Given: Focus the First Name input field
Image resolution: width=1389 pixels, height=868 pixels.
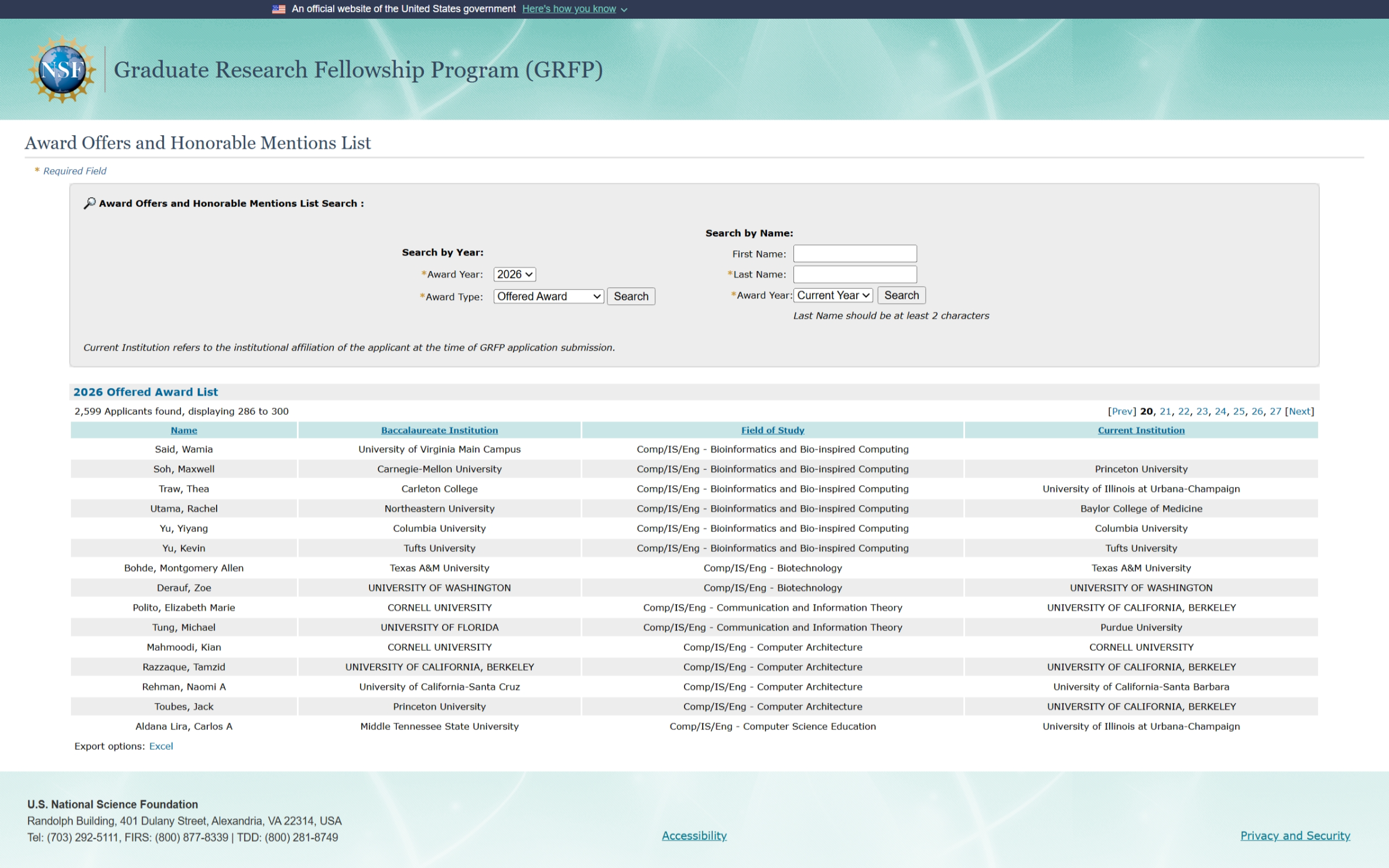Looking at the screenshot, I should point(854,253).
